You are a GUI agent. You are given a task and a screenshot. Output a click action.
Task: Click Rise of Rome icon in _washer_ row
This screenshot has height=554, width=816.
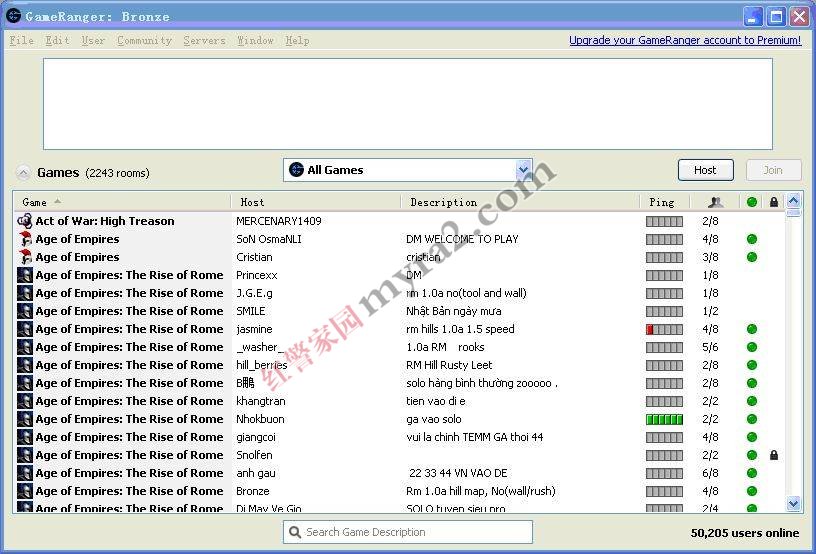click(x=25, y=347)
